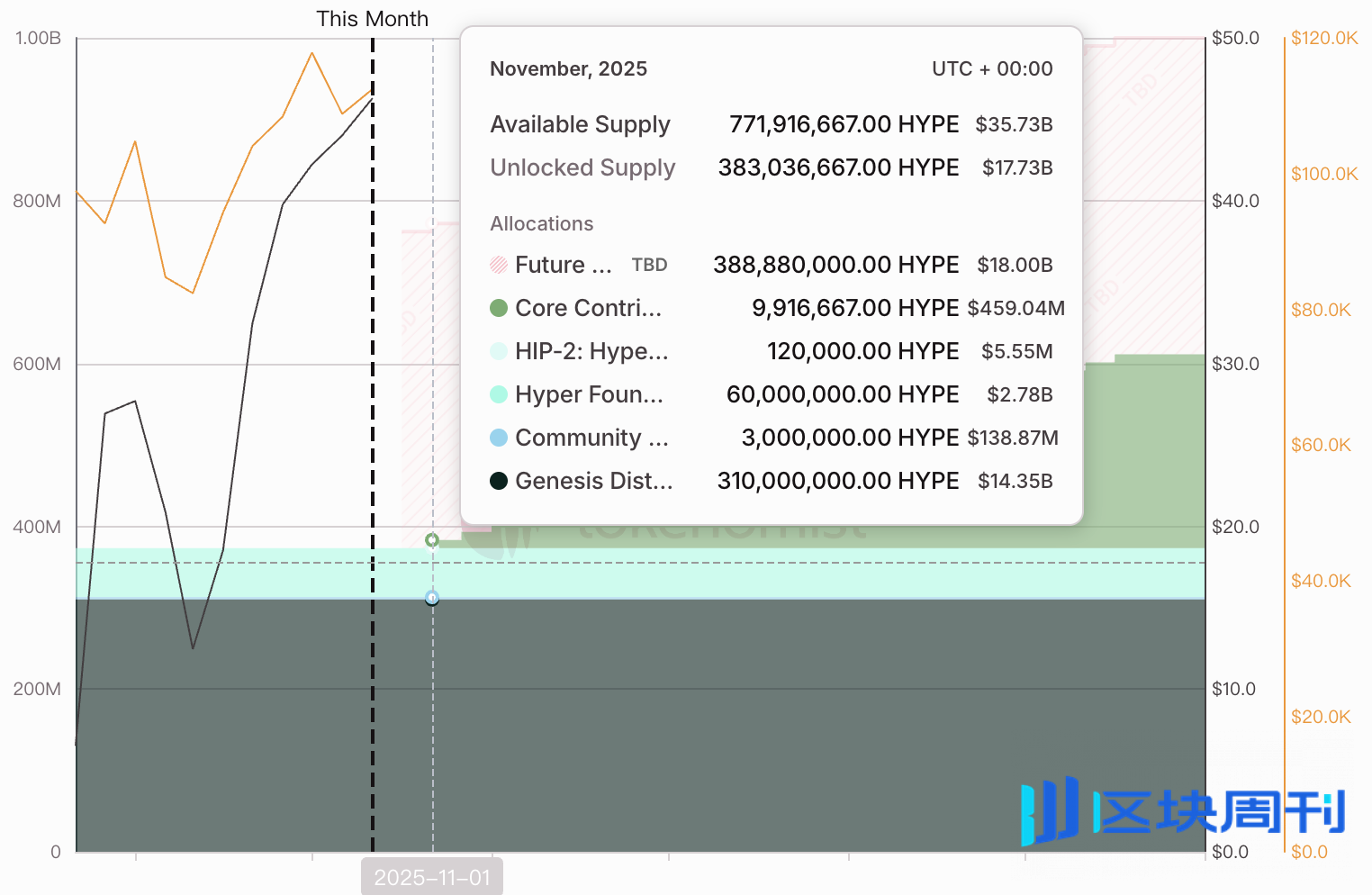1372x895 pixels.
Task: Click the '$14.35B' value
Action: pyautogui.click(x=1015, y=481)
